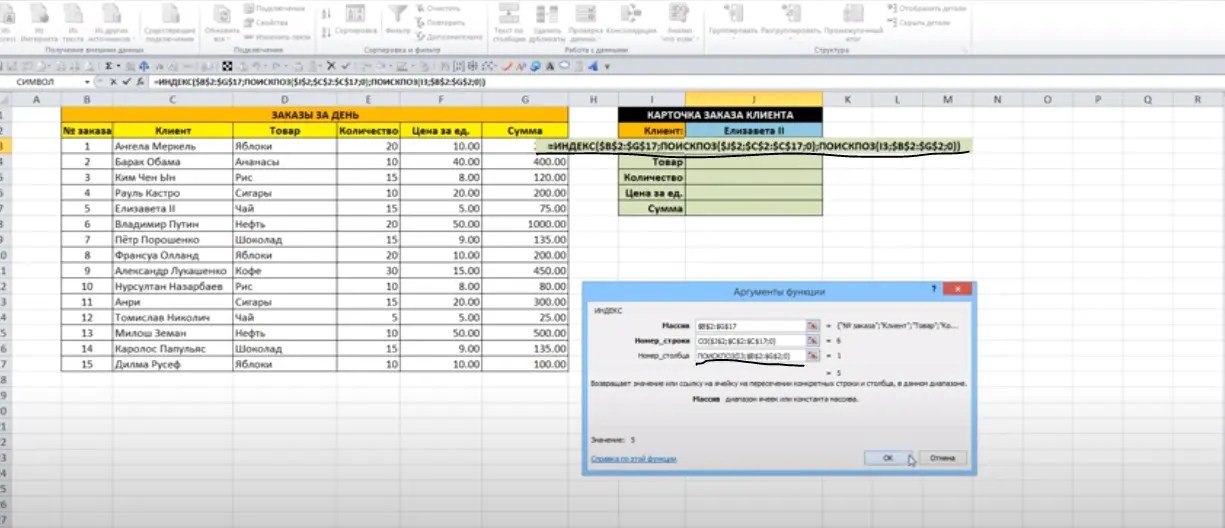The width and height of the screenshot is (1225, 528).
Task: Open the Name Box dropdown arrow
Action: [x=88, y=82]
